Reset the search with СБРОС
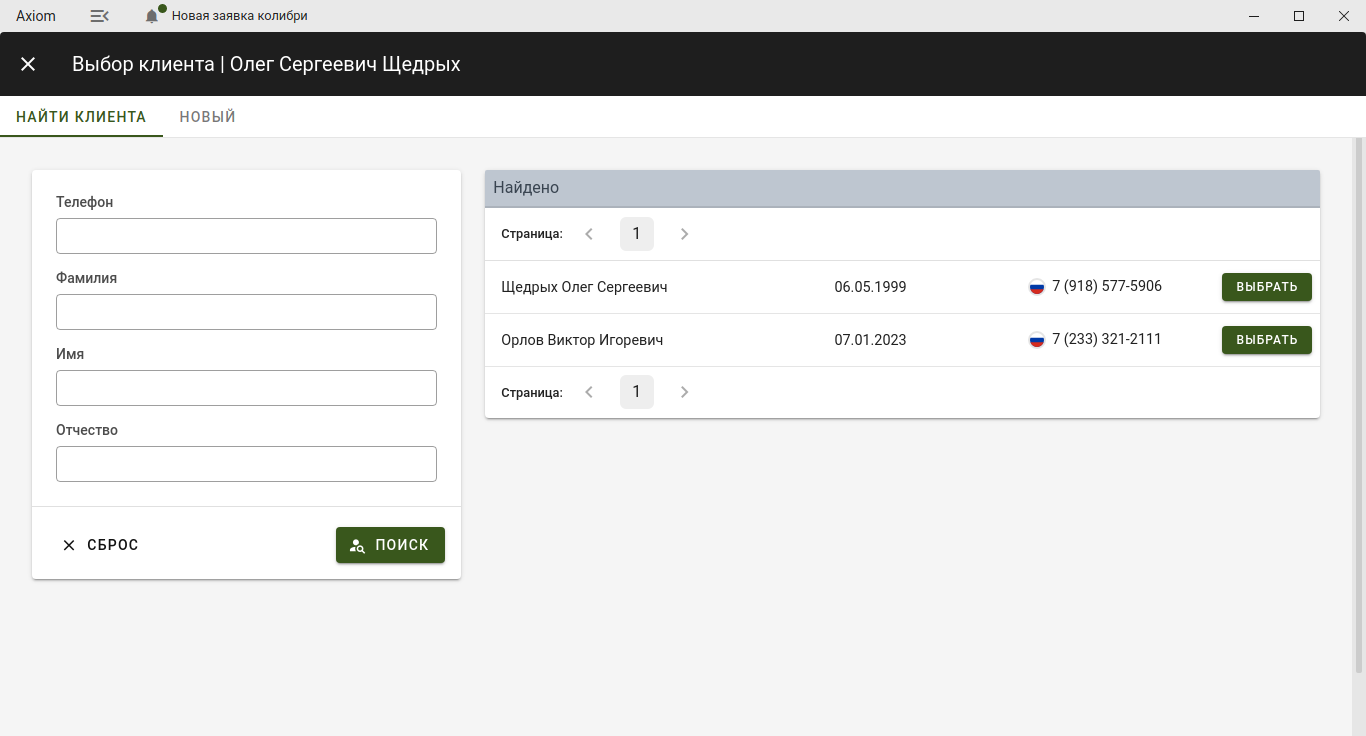The image size is (1366, 736). [100, 545]
